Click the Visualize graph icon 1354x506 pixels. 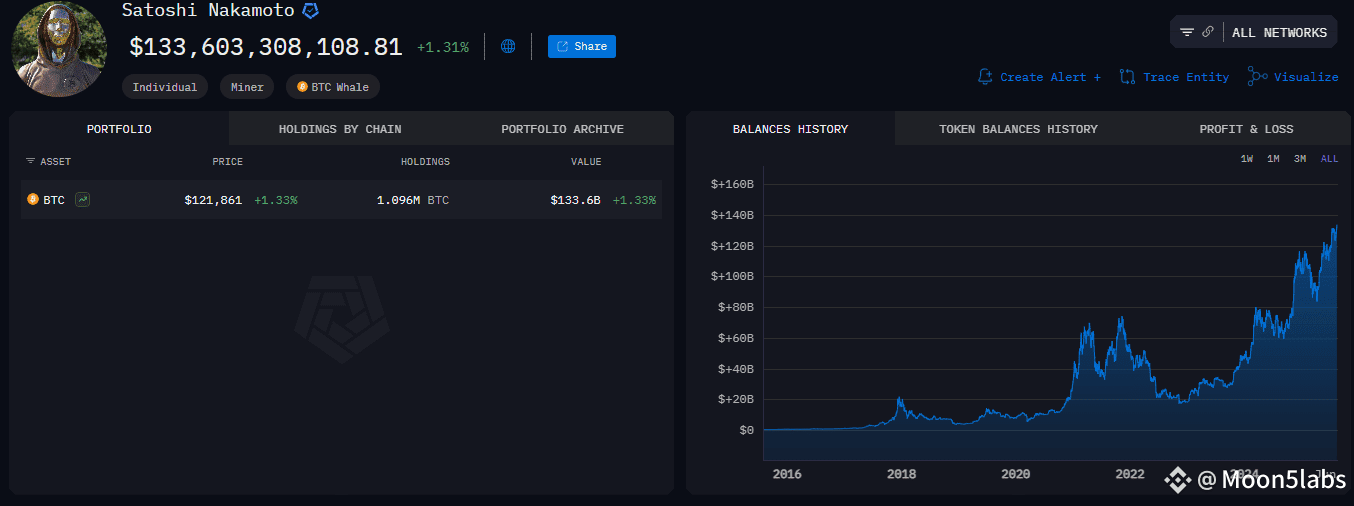1257,77
